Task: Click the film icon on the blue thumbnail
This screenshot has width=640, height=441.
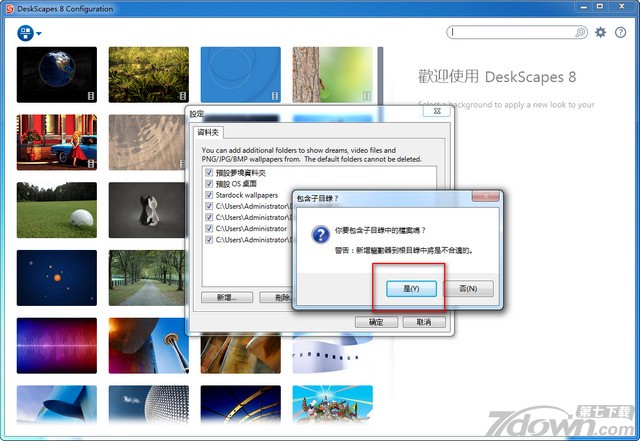Action: (x=275, y=96)
